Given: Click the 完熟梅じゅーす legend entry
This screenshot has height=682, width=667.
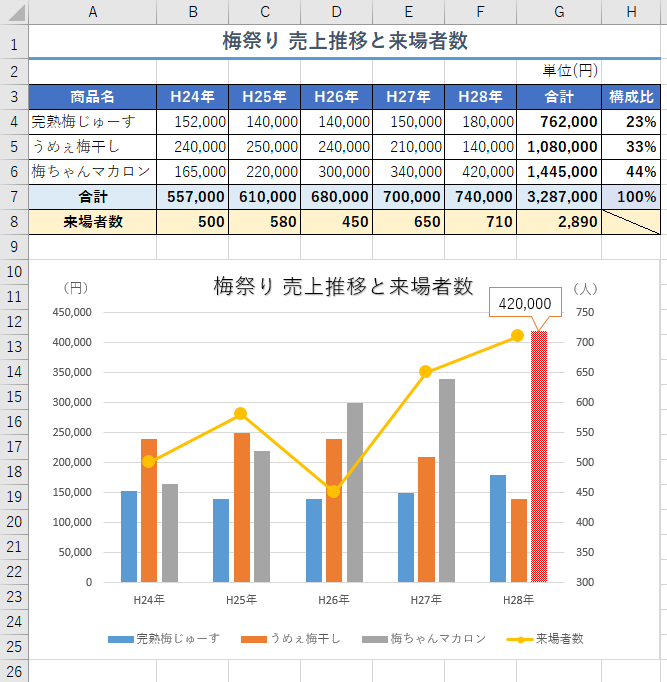Looking at the screenshot, I should click(164, 639).
